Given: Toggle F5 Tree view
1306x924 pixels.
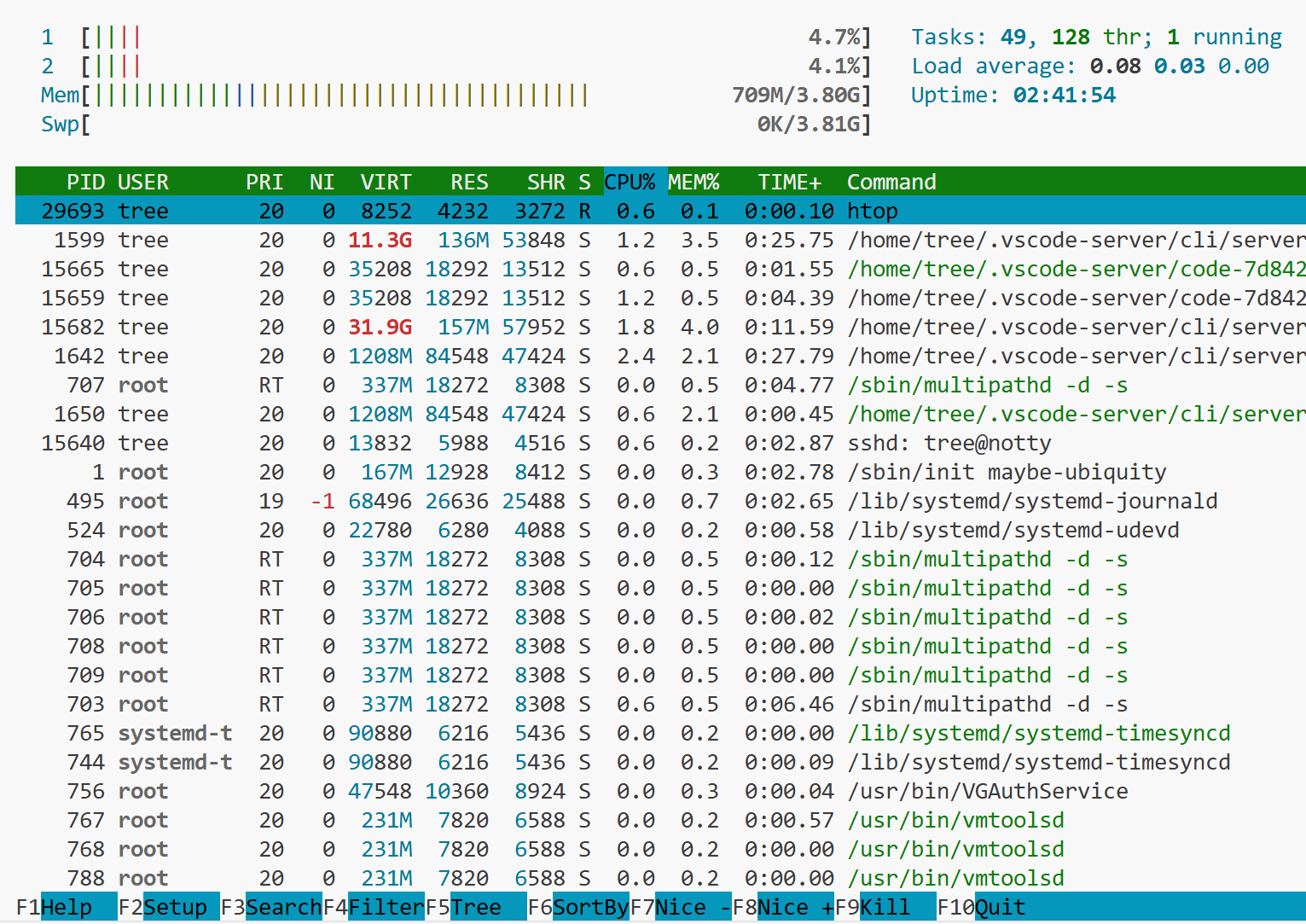Looking at the screenshot, I should (x=475, y=907).
